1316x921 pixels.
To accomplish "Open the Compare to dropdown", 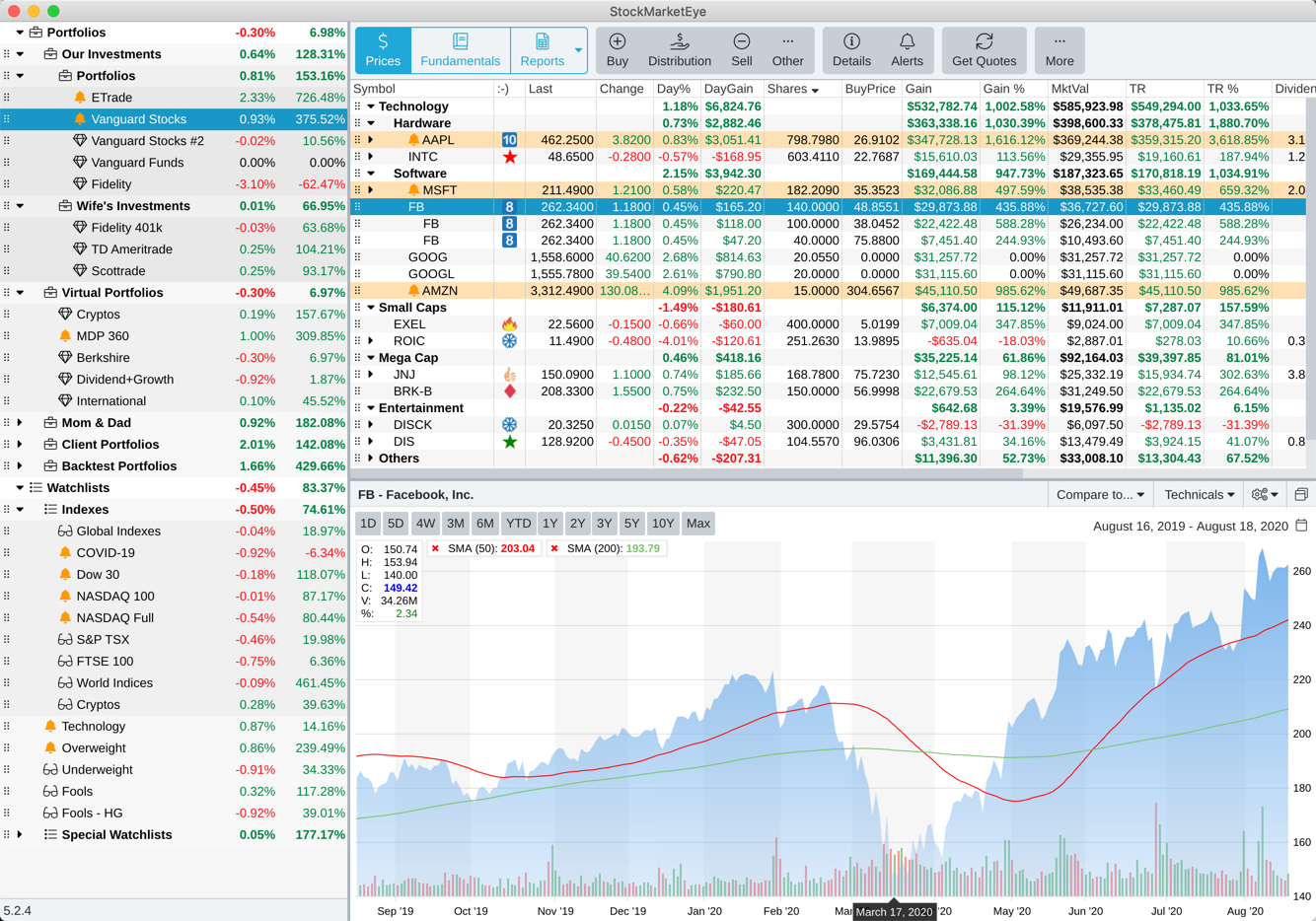I will (x=1099, y=495).
